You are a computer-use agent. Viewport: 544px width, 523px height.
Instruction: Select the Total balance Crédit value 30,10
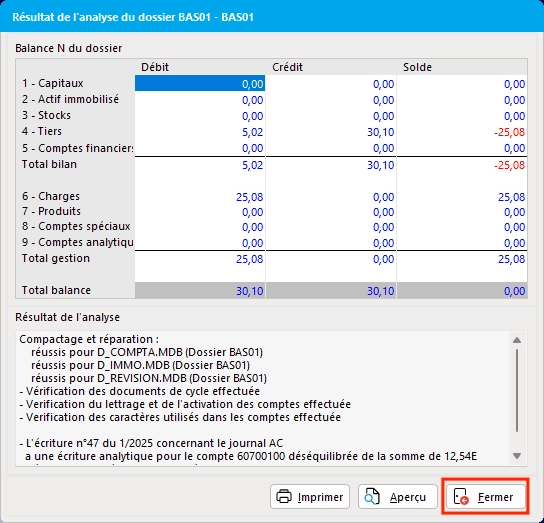[380, 290]
